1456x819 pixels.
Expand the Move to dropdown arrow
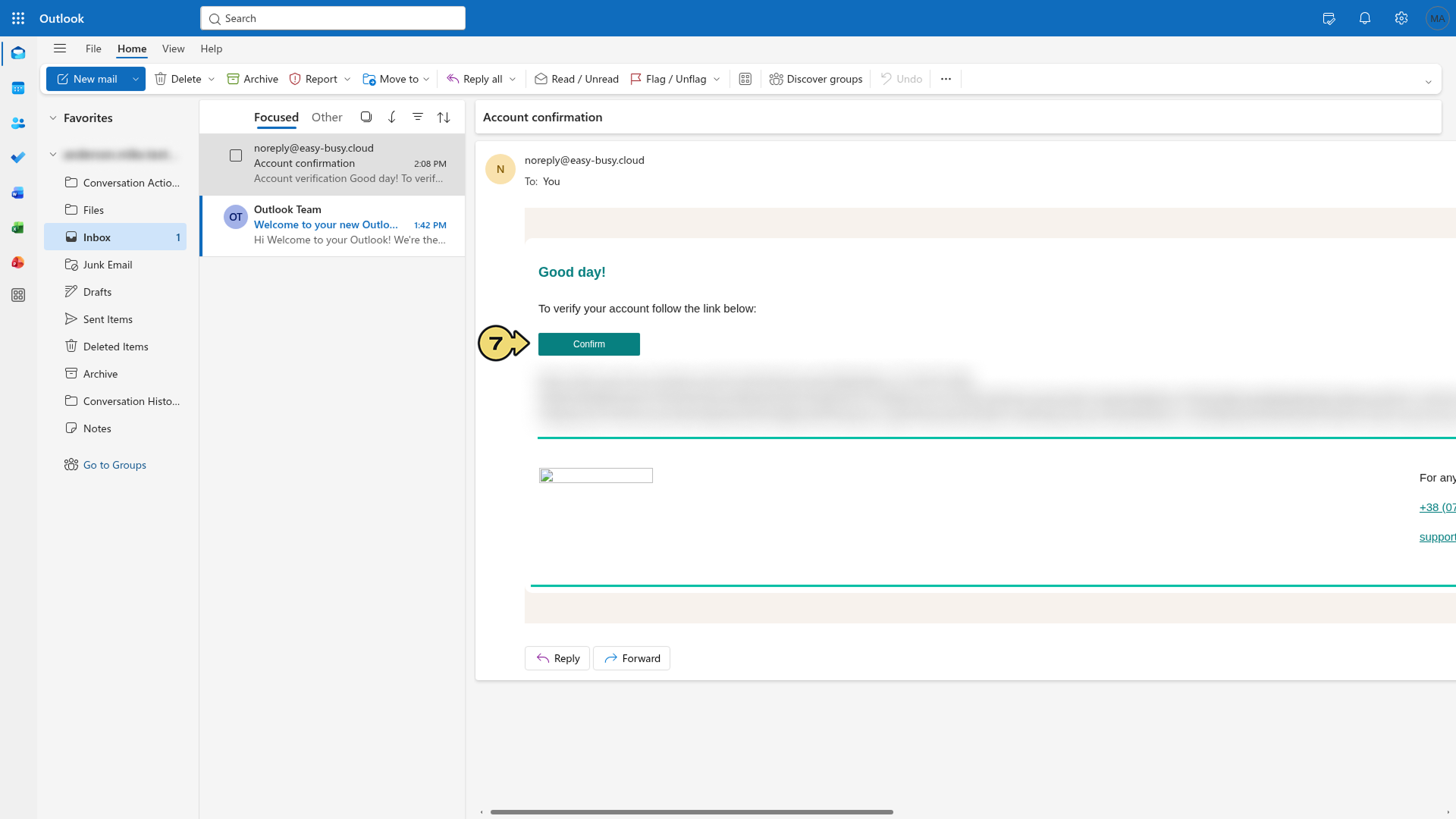coord(426,79)
